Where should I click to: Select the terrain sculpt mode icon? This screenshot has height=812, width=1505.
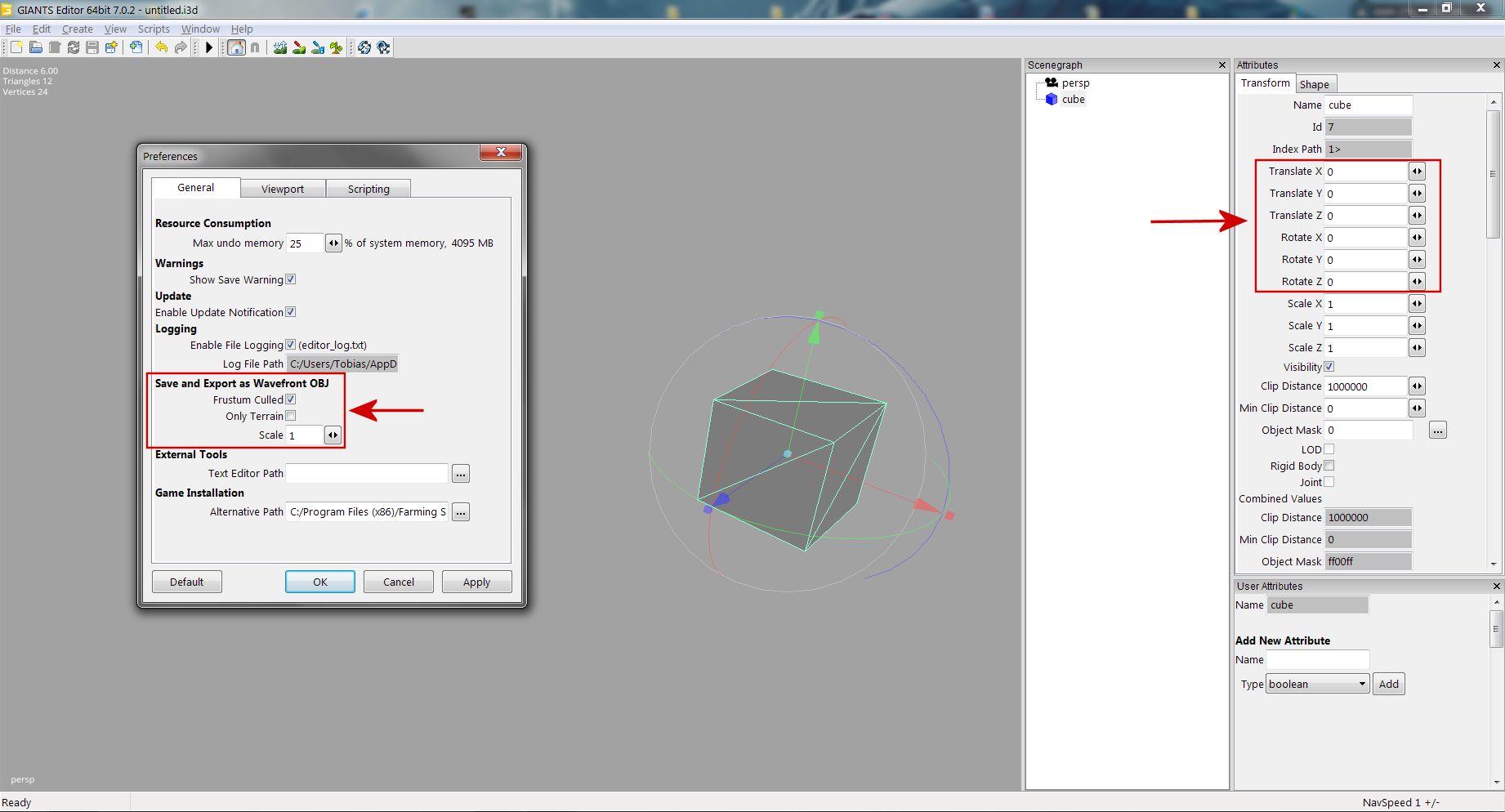(x=280, y=47)
